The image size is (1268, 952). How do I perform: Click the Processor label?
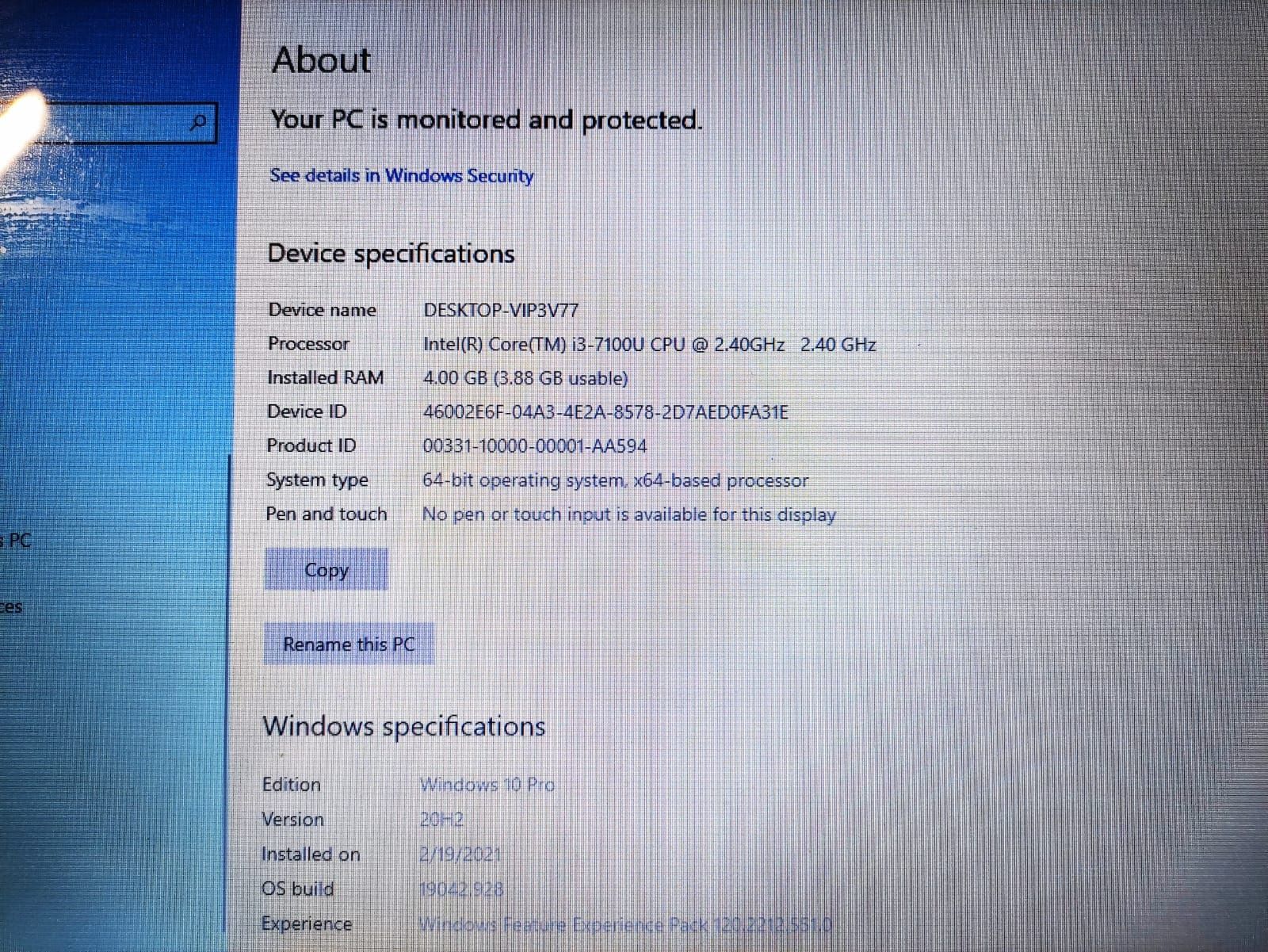tap(308, 344)
